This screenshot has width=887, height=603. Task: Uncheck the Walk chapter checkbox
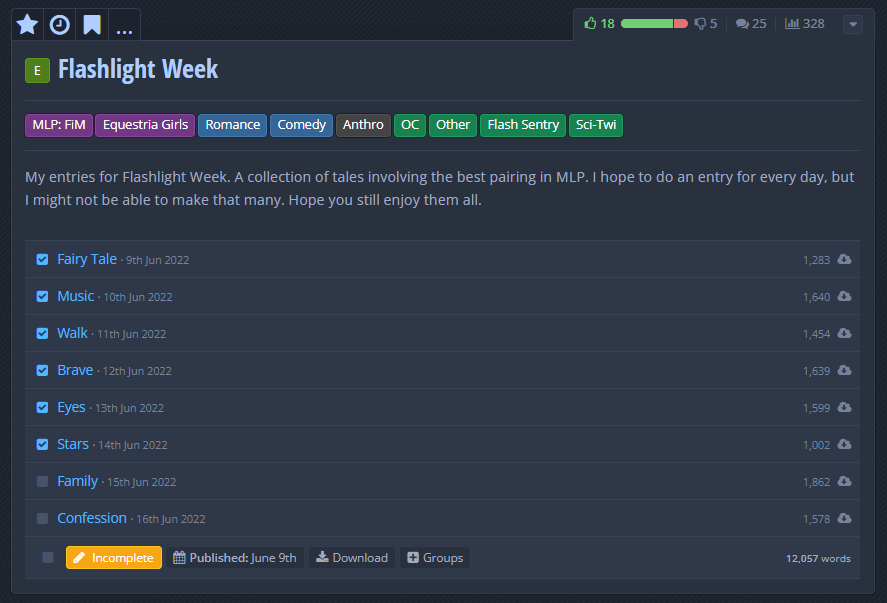pyautogui.click(x=42, y=334)
